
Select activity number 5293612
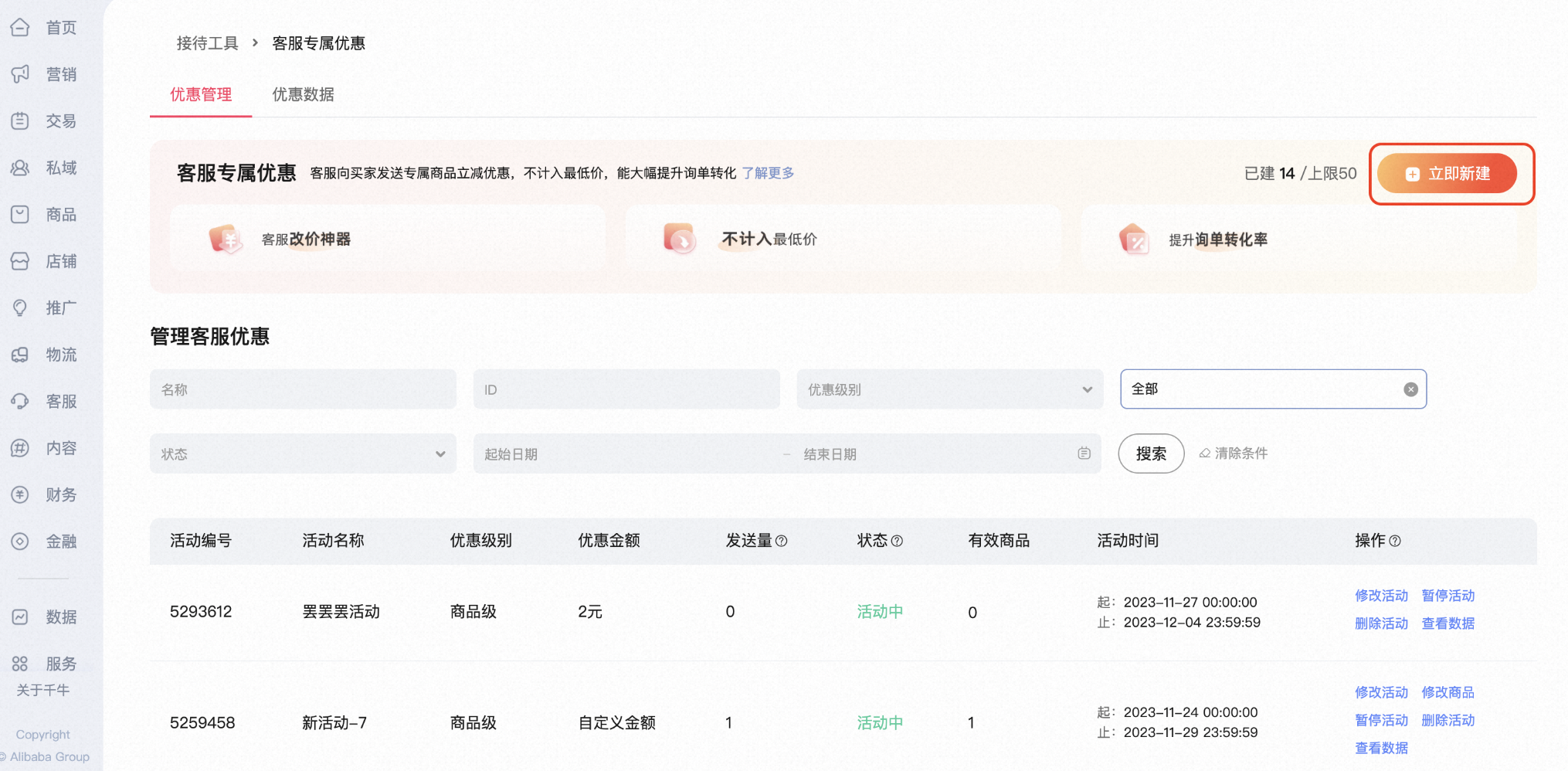tap(201, 612)
